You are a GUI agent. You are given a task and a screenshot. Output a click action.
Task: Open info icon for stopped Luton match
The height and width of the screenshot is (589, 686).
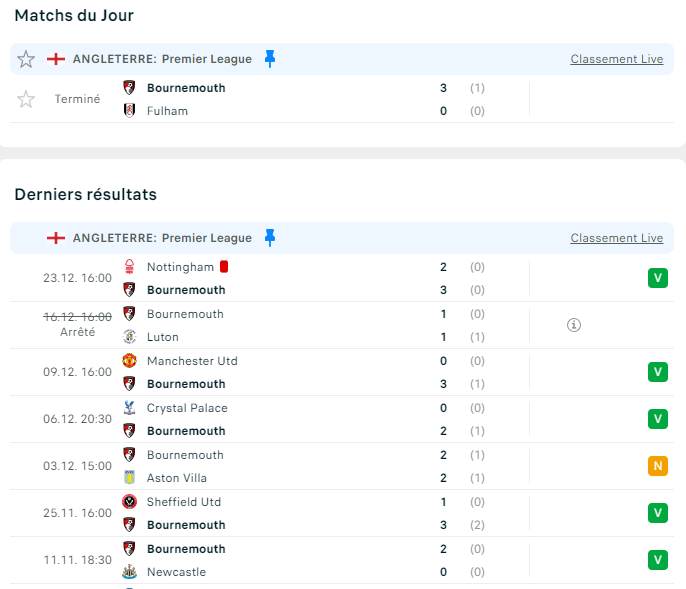[574, 325]
